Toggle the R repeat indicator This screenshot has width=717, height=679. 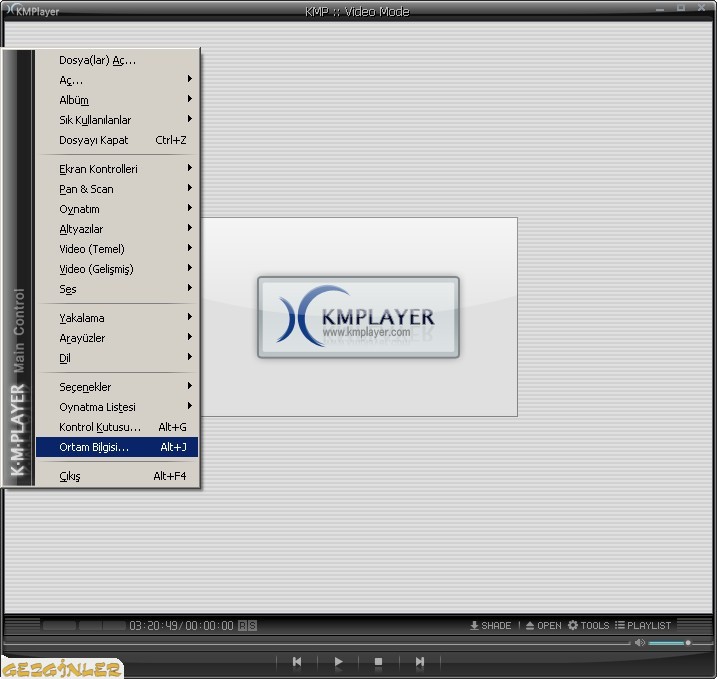coord(243,626)
